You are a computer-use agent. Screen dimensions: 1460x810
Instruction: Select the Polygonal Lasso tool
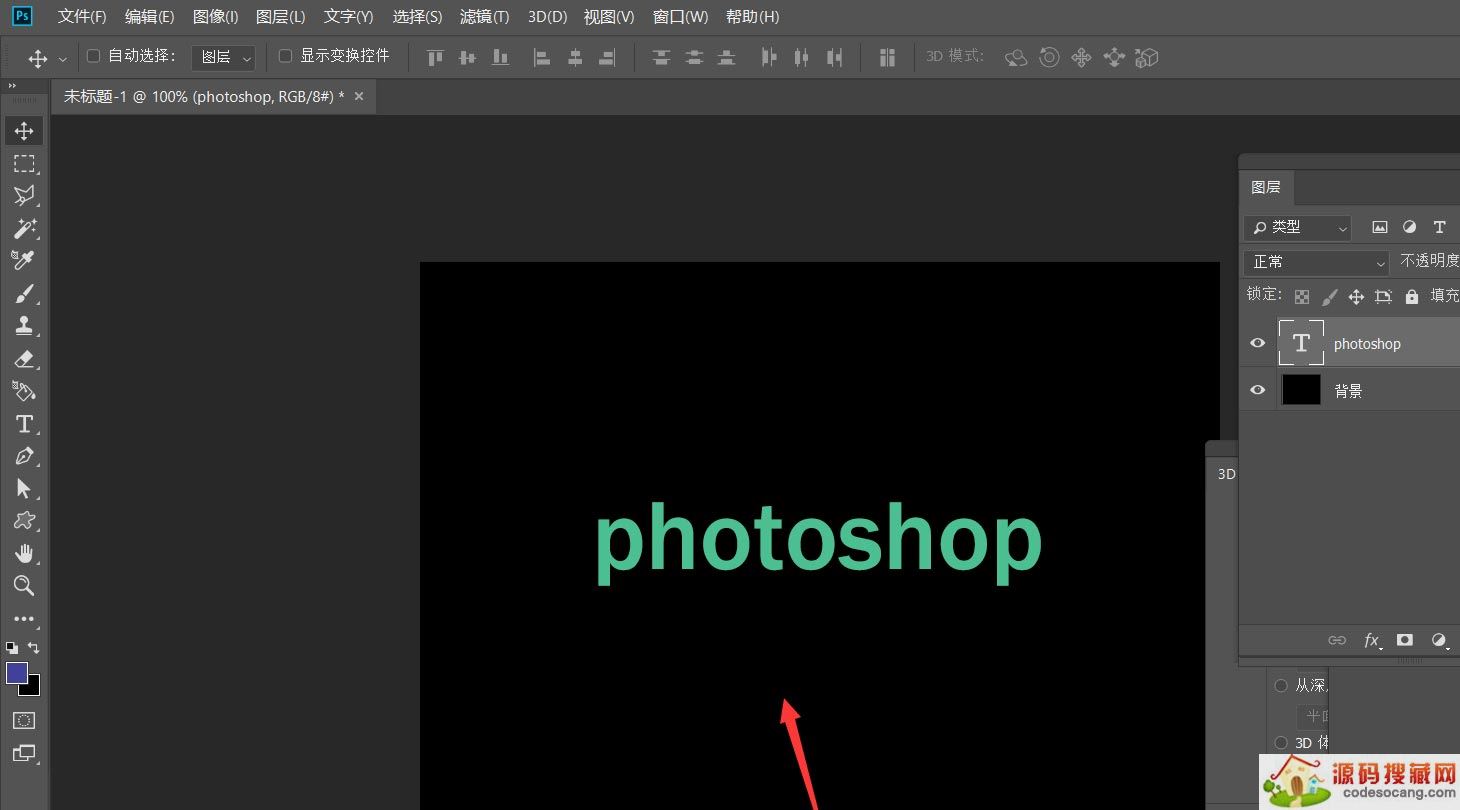pyautogui.click(x=24, y=196)
